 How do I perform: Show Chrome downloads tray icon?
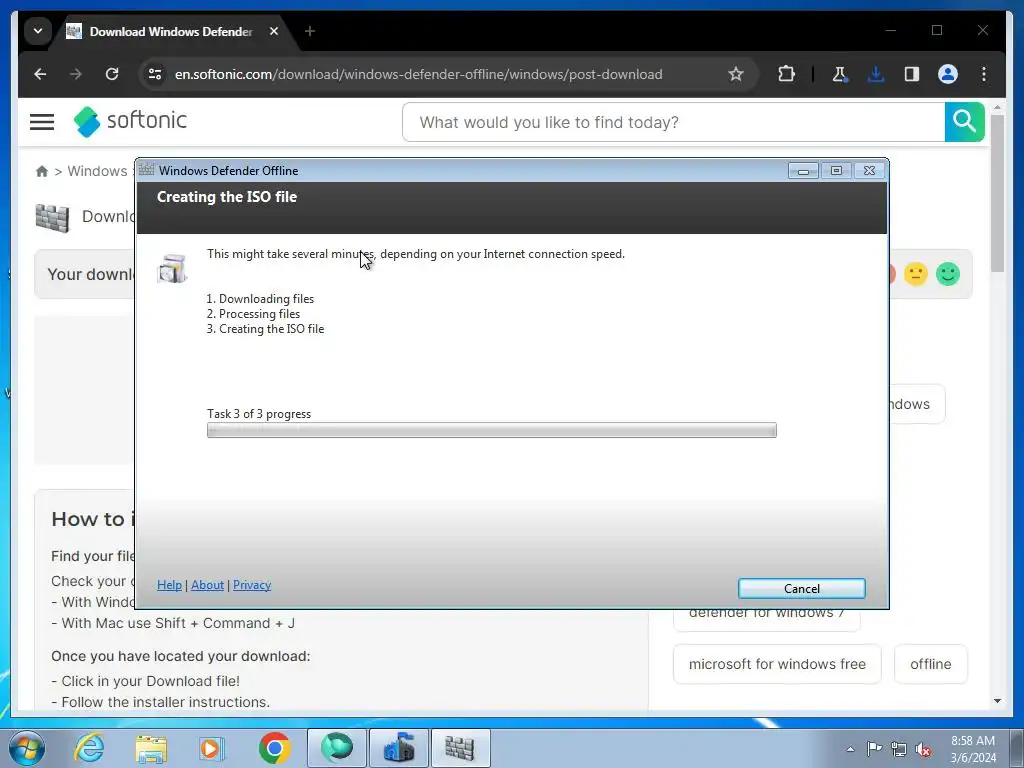(x=876, y=74)
